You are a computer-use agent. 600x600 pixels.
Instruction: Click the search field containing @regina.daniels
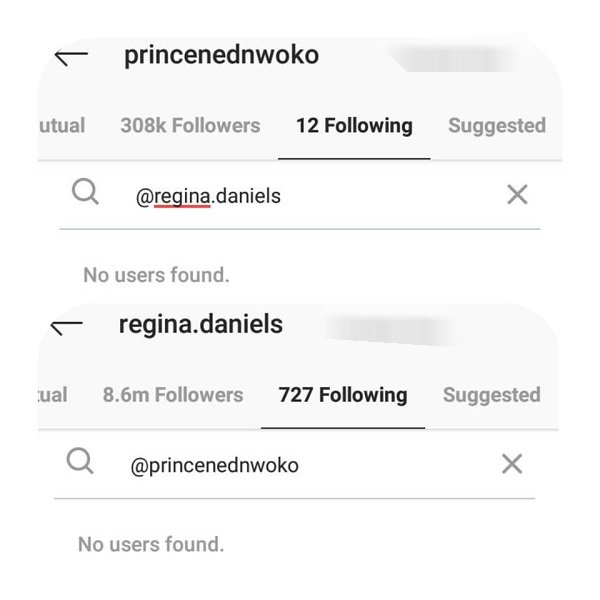click(300, 196)
